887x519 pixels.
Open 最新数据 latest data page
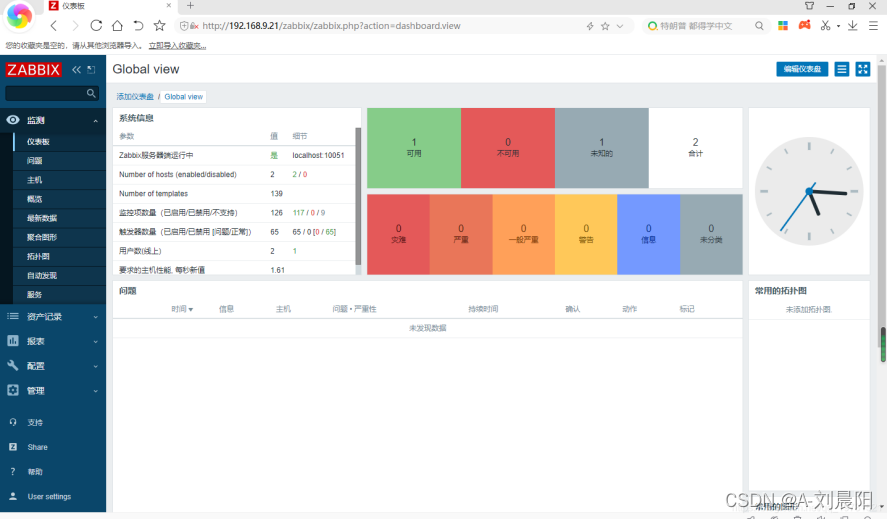pyautogui.click(x=42, y=218)
